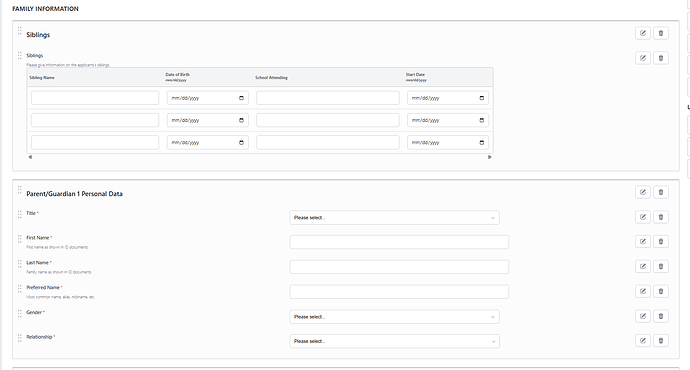Open the Gender dropdown
The width and height of the screenshot is (690, 370).
[394, 317]
